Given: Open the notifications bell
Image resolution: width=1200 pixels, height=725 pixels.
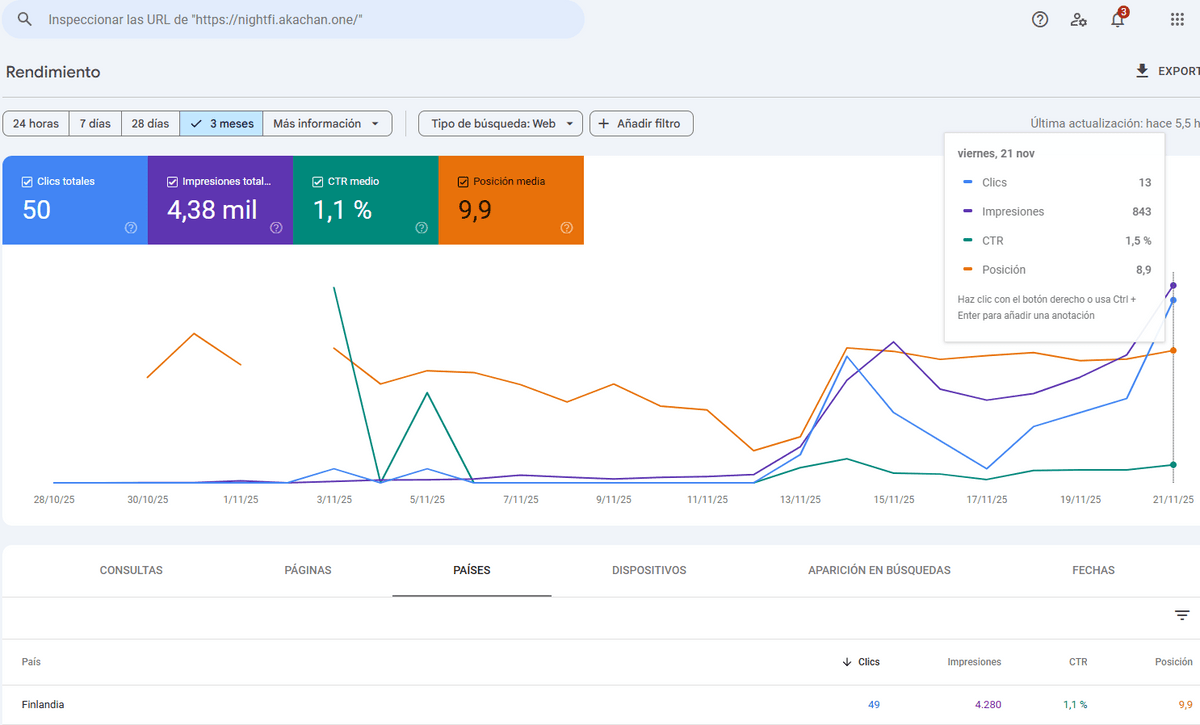Looking at the screenshot, I should click(x=1118, y=20).
